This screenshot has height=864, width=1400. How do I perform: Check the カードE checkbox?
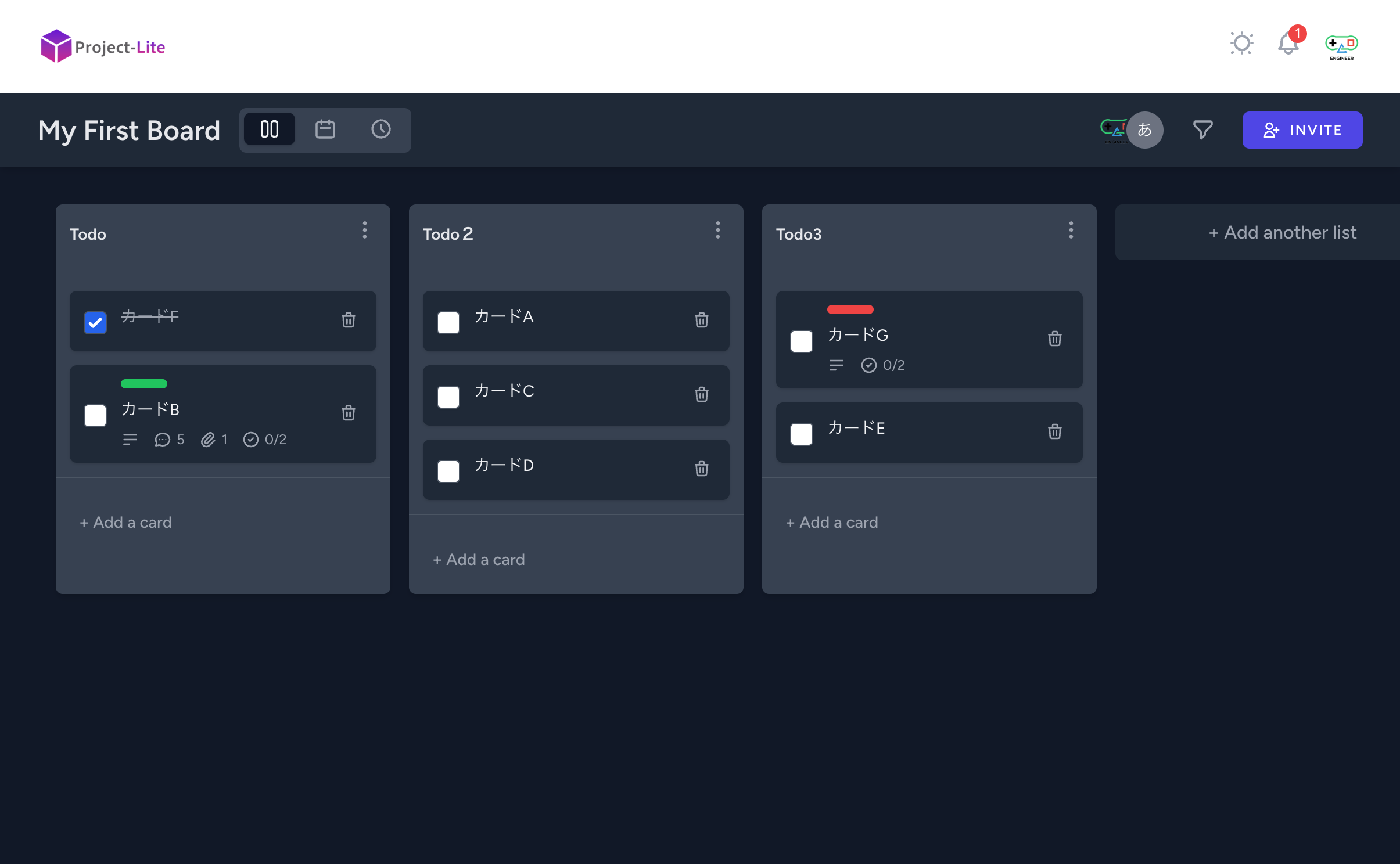coord(801,434)
